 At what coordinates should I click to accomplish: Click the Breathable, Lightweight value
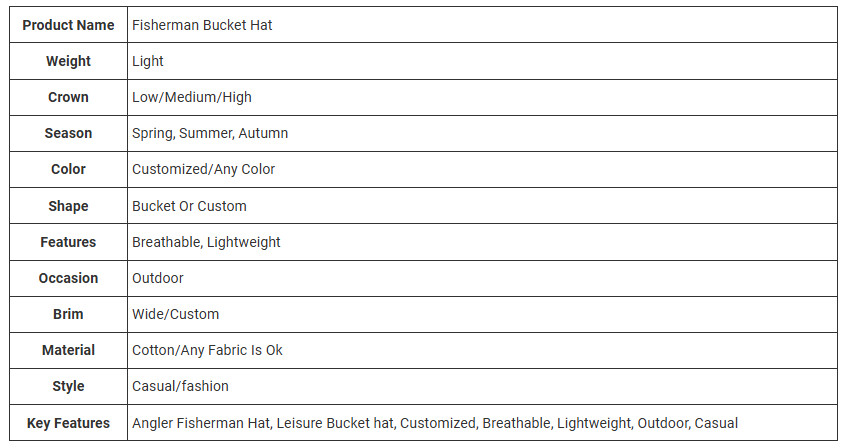(206, 242)
